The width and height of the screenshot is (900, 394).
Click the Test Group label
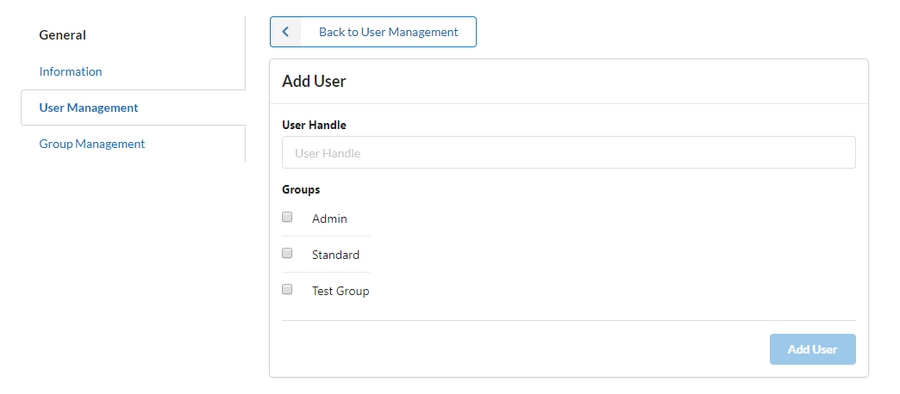click(340, 291)
